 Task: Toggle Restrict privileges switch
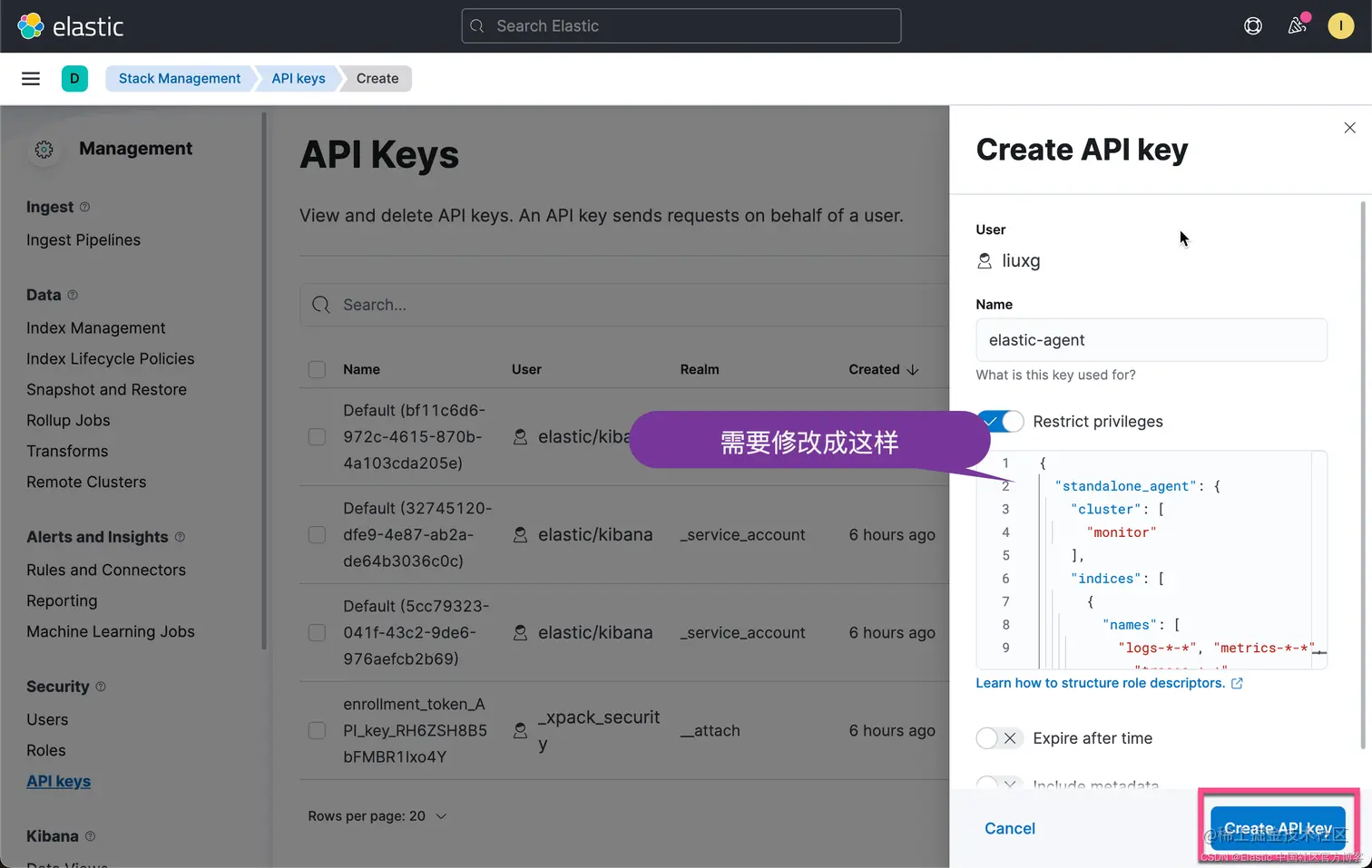point(1001,422)
